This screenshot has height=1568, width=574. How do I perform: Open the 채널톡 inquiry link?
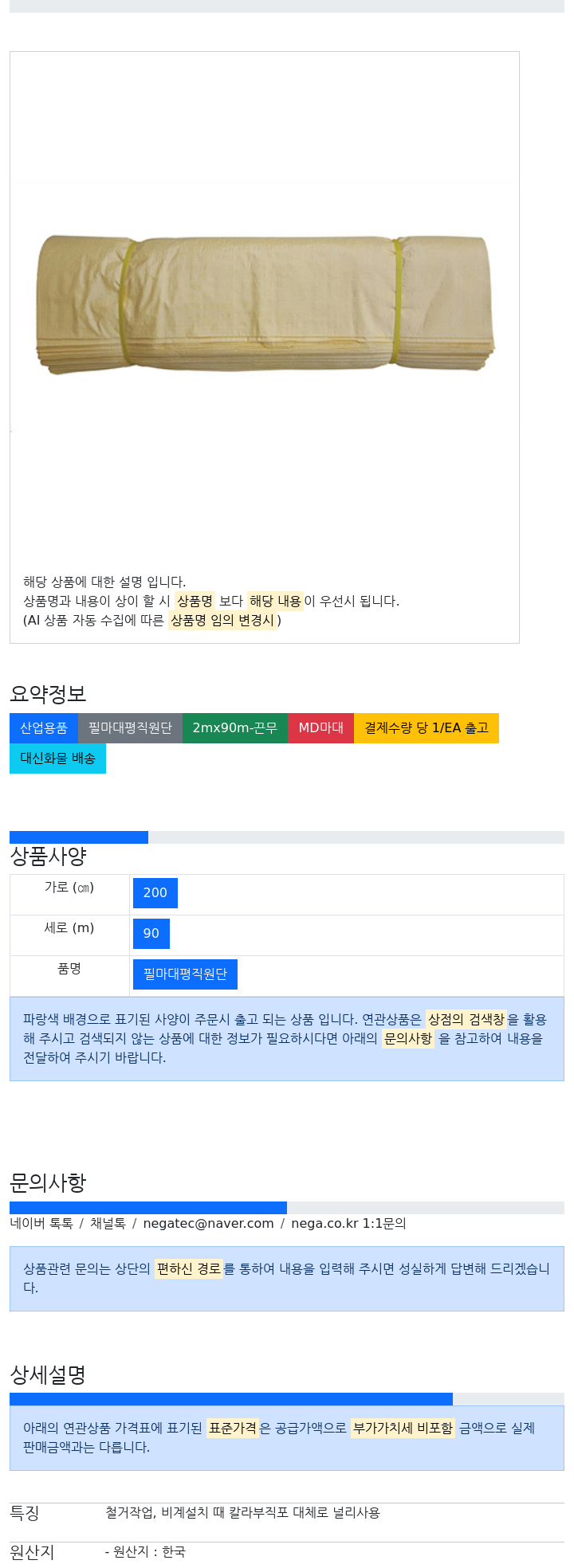coord(108,1224)
